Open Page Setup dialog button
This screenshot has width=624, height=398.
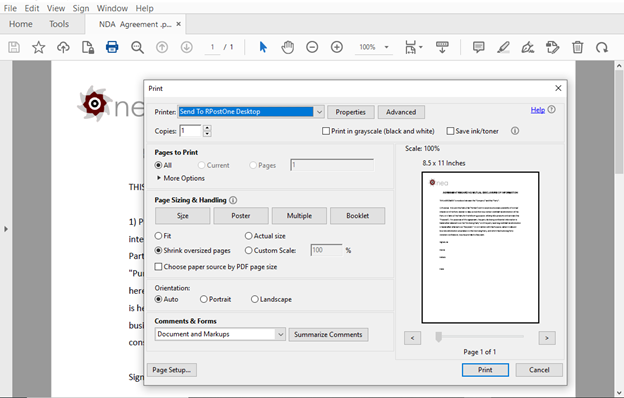click(172, 370)
